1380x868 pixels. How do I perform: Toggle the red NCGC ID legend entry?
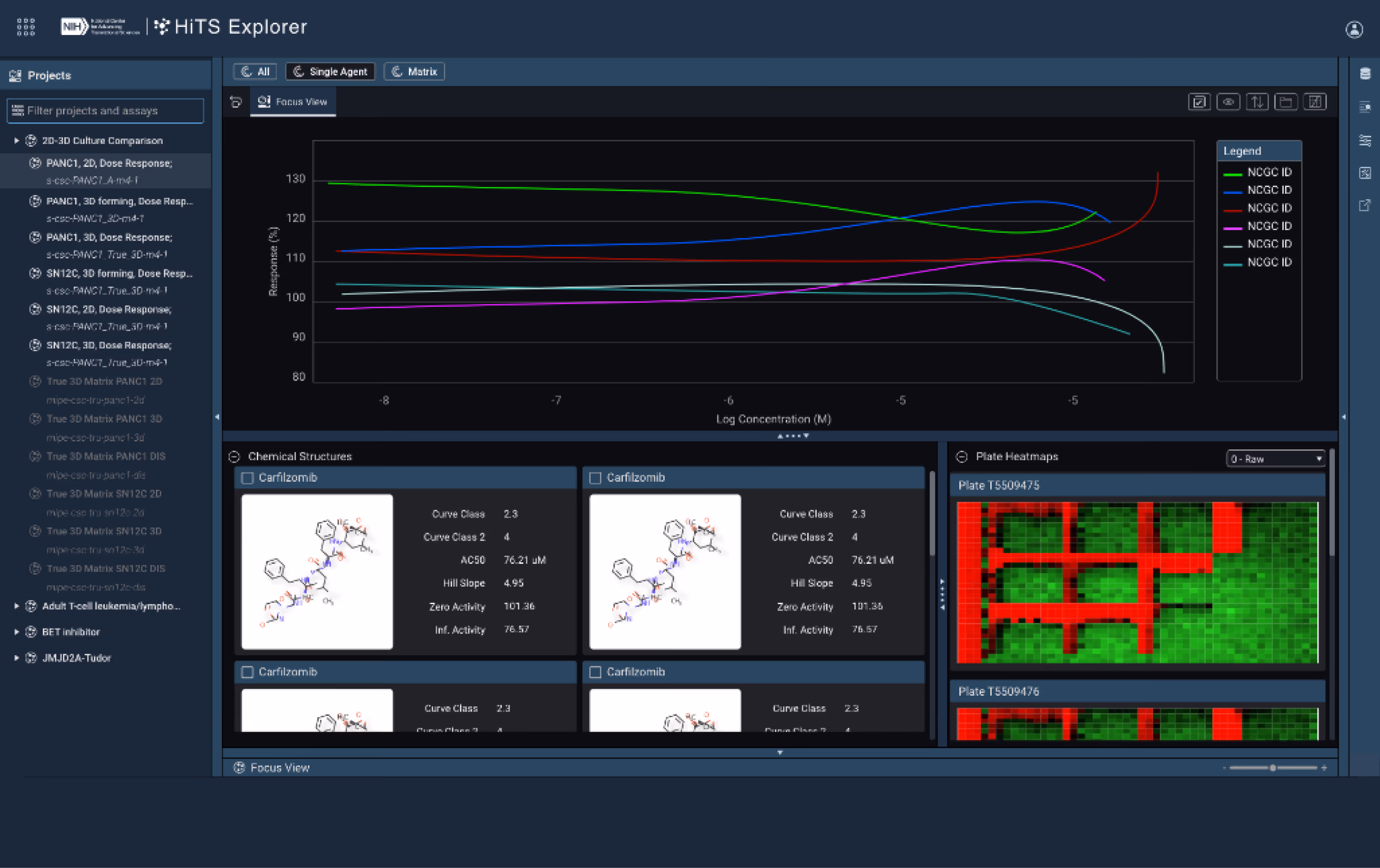[1257, 208]
